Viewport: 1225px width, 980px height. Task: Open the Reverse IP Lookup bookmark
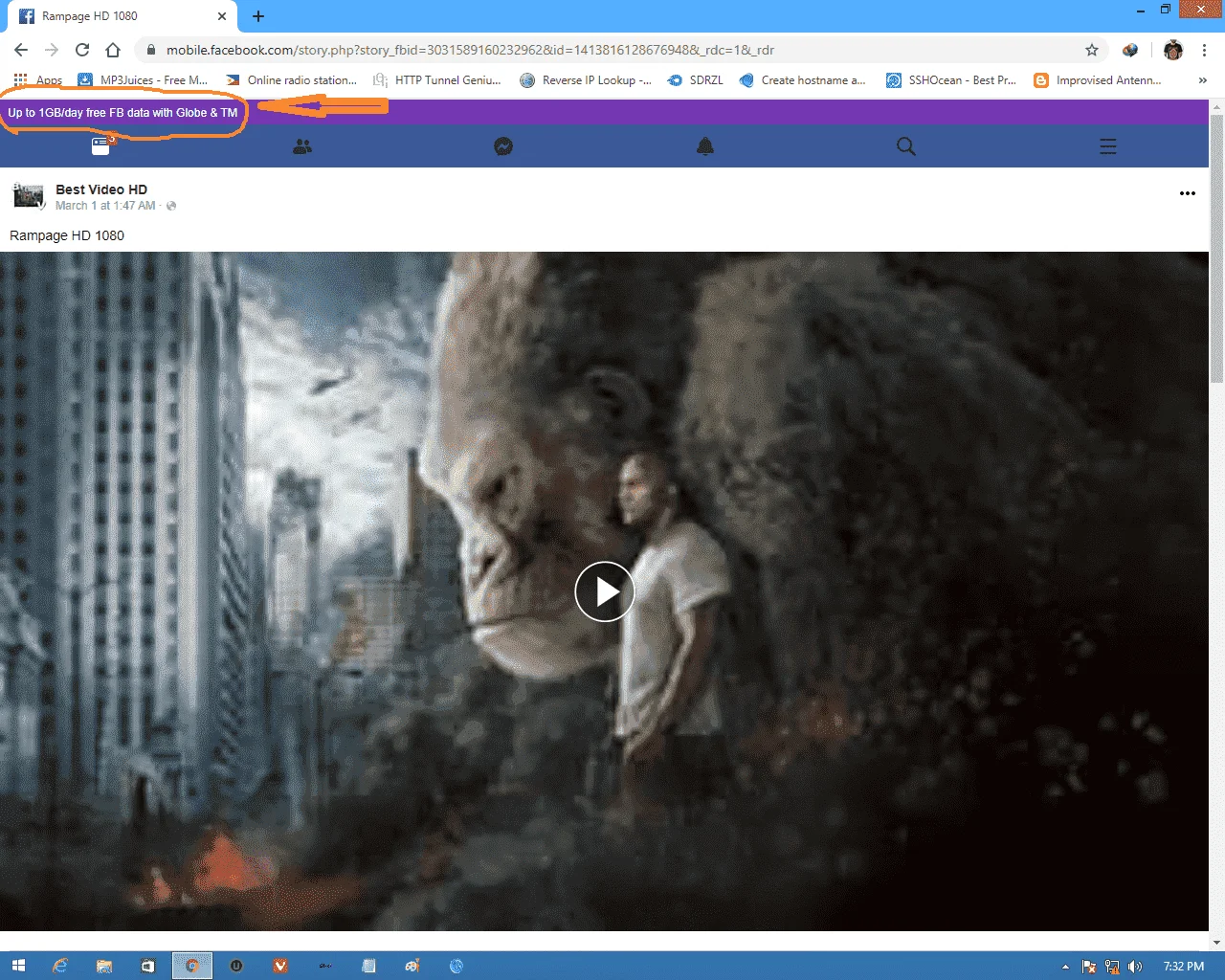click(586, 80)
